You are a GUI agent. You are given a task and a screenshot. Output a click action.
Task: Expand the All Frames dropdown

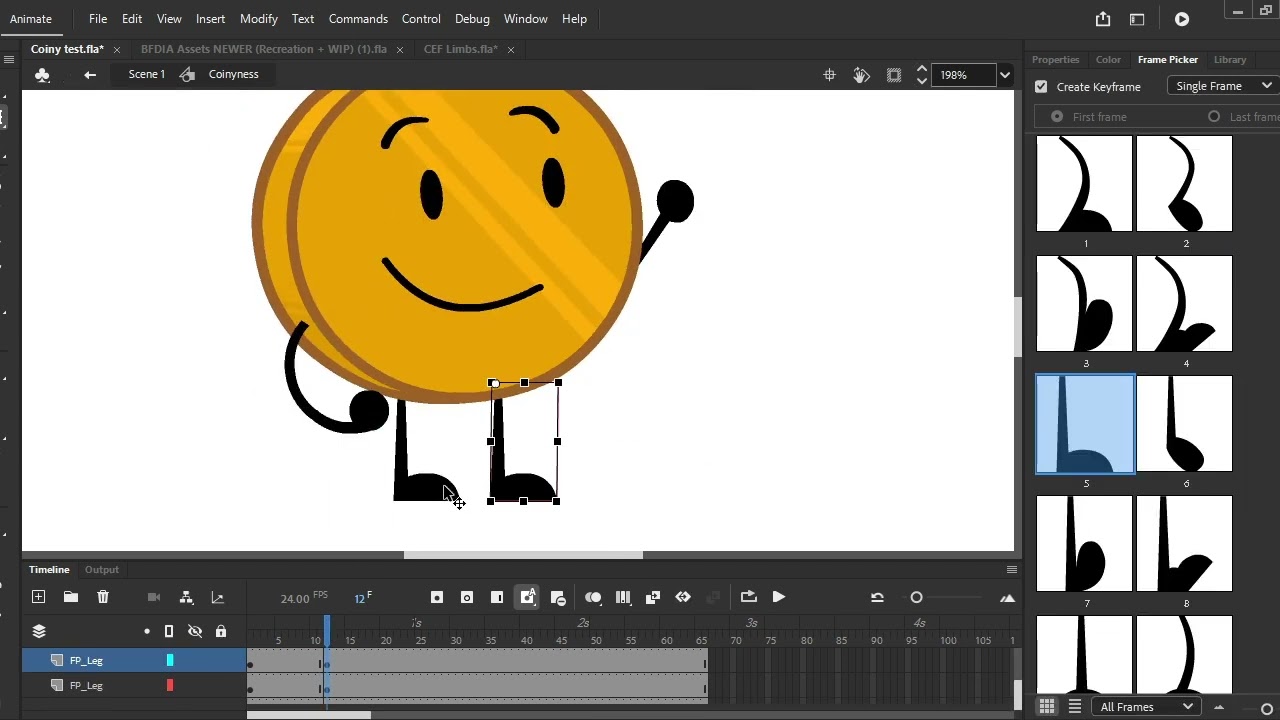(x=1146, y=707)
